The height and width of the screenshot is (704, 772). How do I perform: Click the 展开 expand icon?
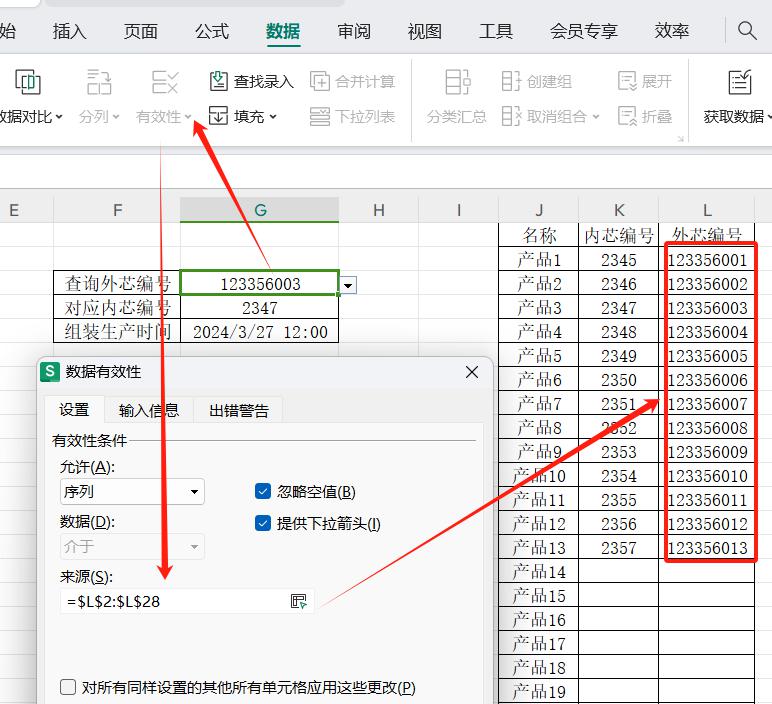point(628,81)
